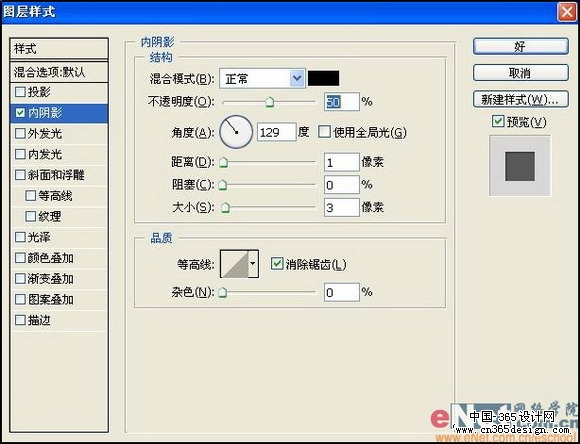The height and width of the screenshot is (444, 580).
Task: Open 混合选项:默认 blending options
Action: point(59,72)
